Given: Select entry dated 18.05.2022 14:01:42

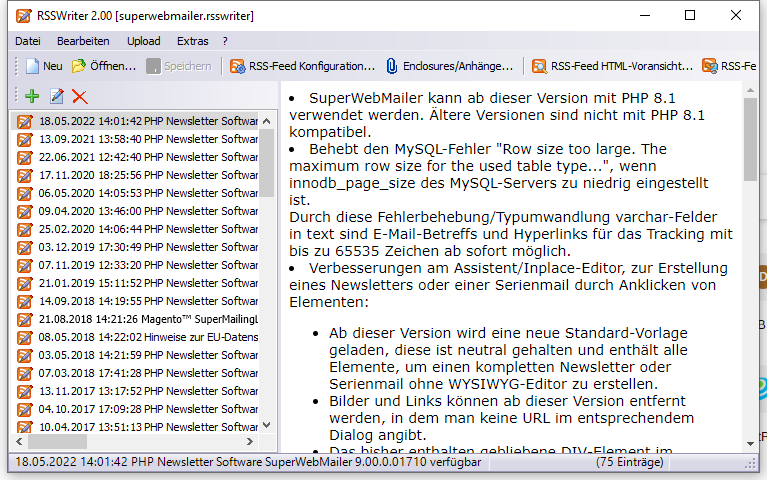Looking at the screenshot, I should (x=136, y=121).
